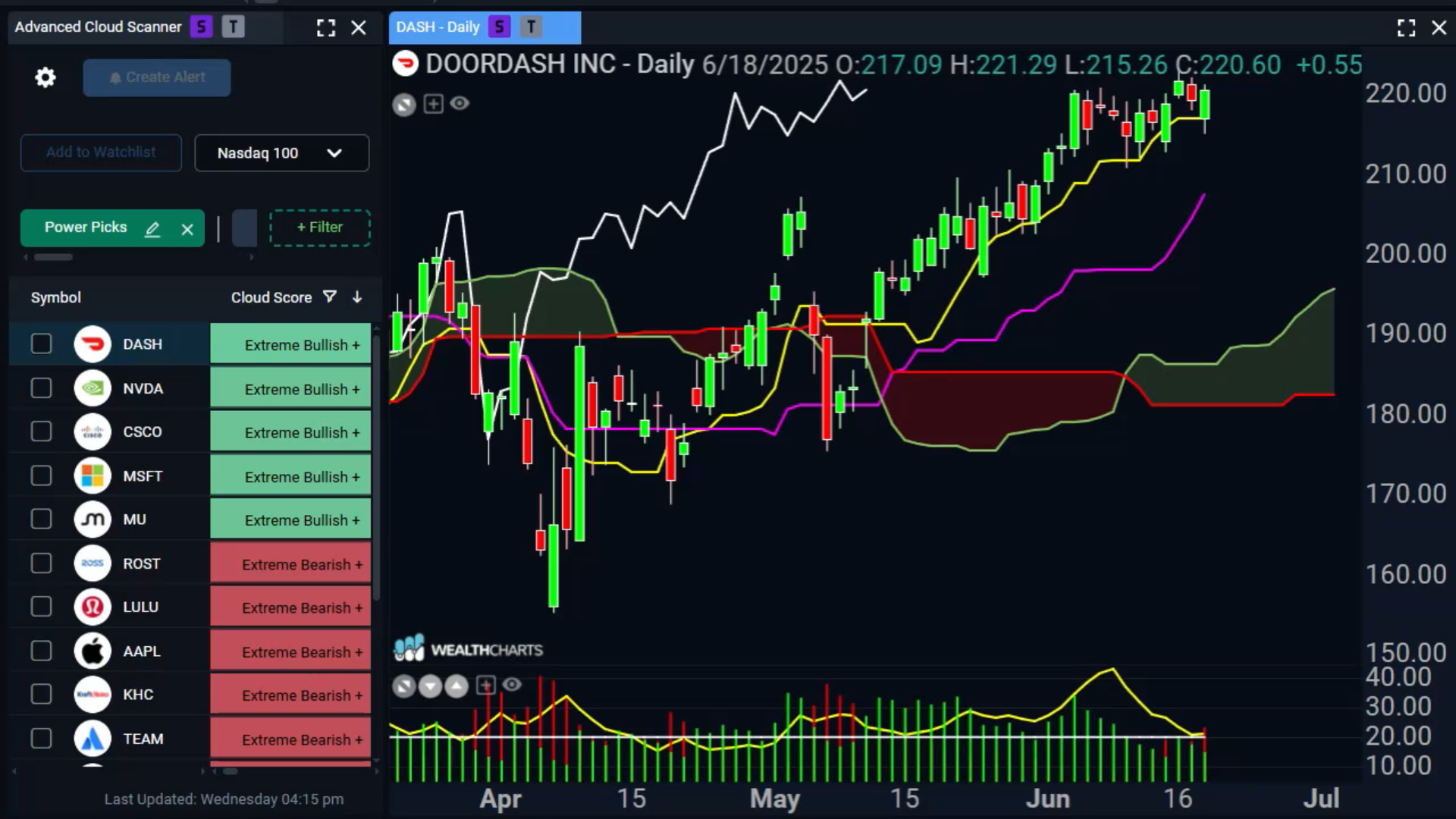The width and height of the screenshot is (1456, 819).
Task: Check the AAPL row checkbox
Action: point(41,651)
